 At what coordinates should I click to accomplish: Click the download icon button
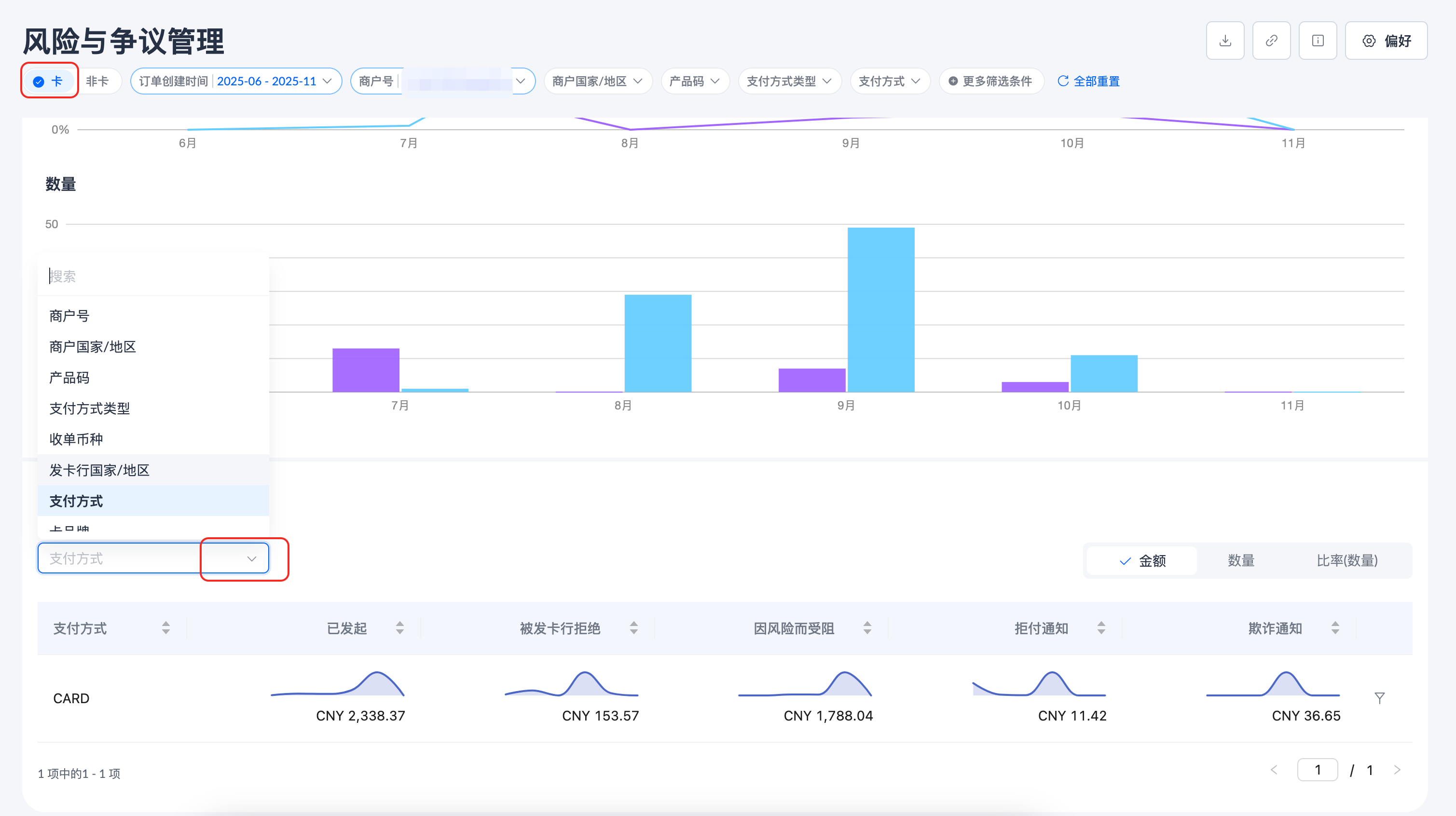coord(1225,41)
